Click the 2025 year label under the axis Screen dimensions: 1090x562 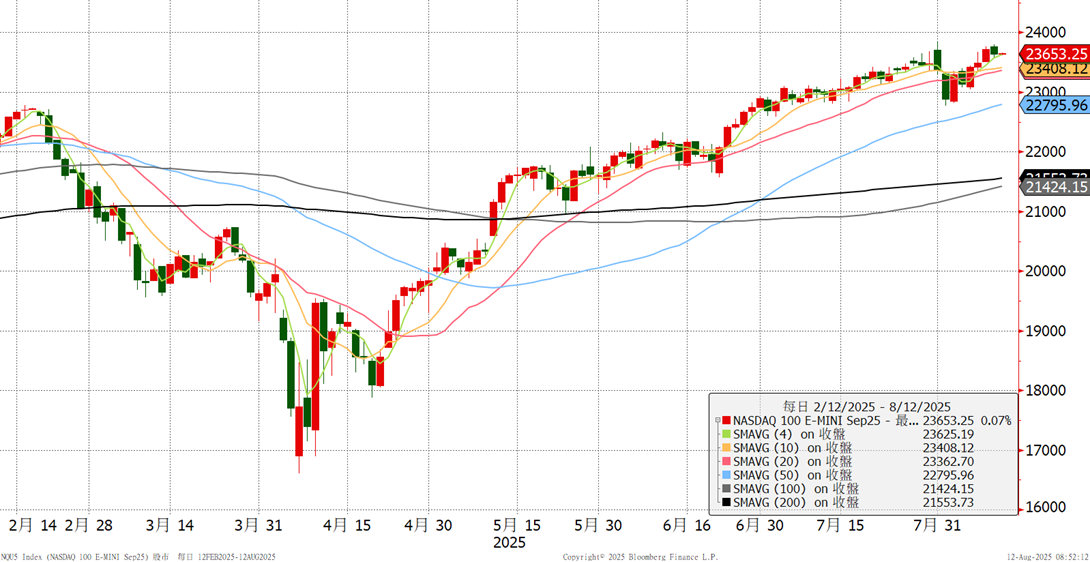click(x=509, y=542)
